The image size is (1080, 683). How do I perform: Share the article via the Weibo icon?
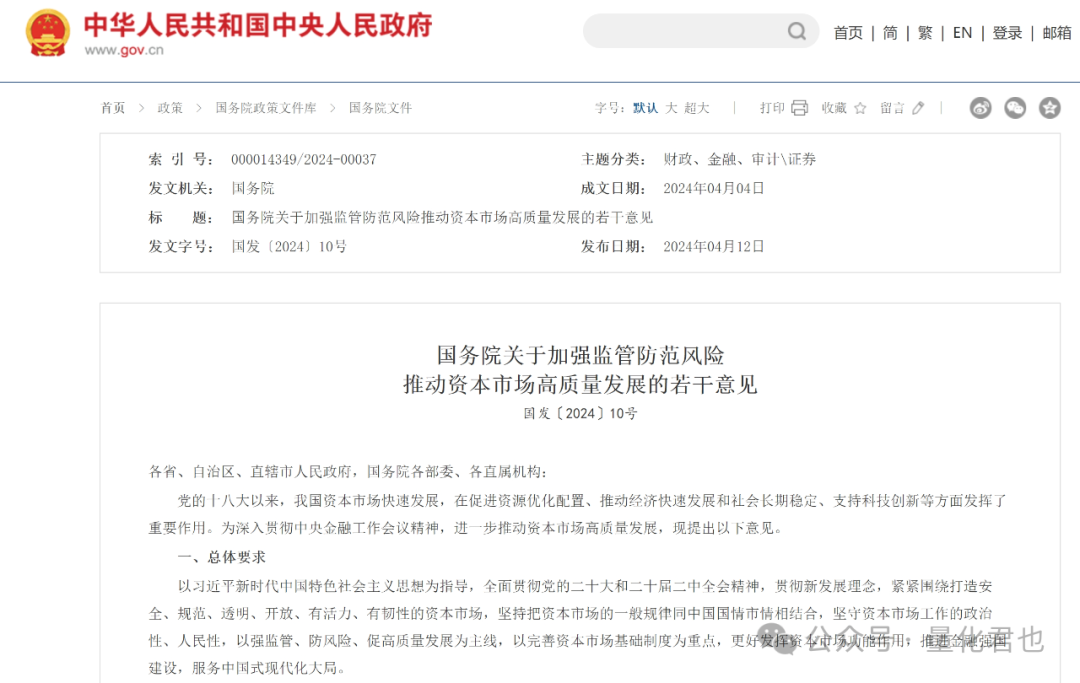pyautogui.click(x=980, y=107)
